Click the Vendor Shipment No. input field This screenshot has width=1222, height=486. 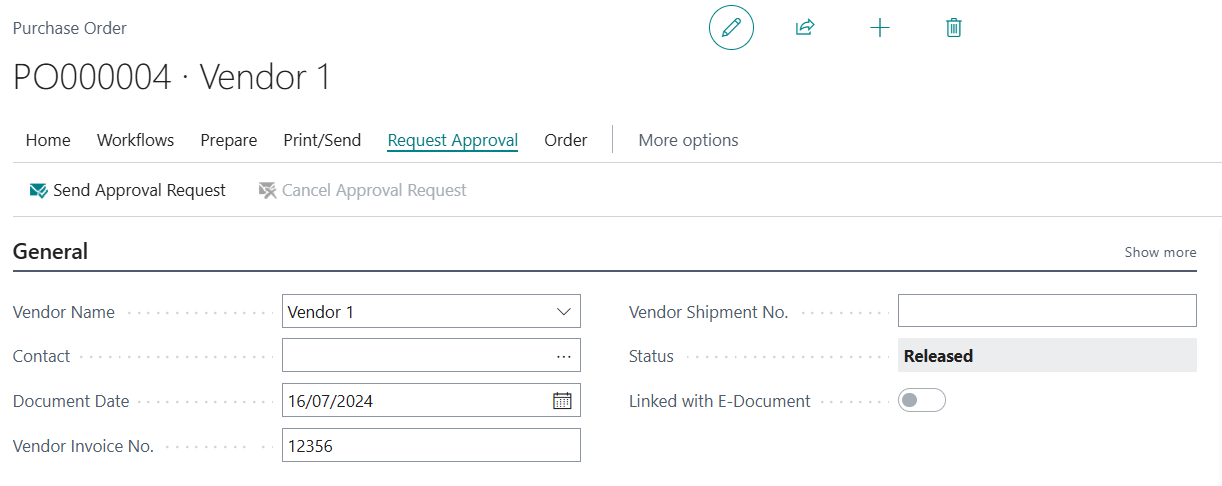click(x=1046, y=311)
